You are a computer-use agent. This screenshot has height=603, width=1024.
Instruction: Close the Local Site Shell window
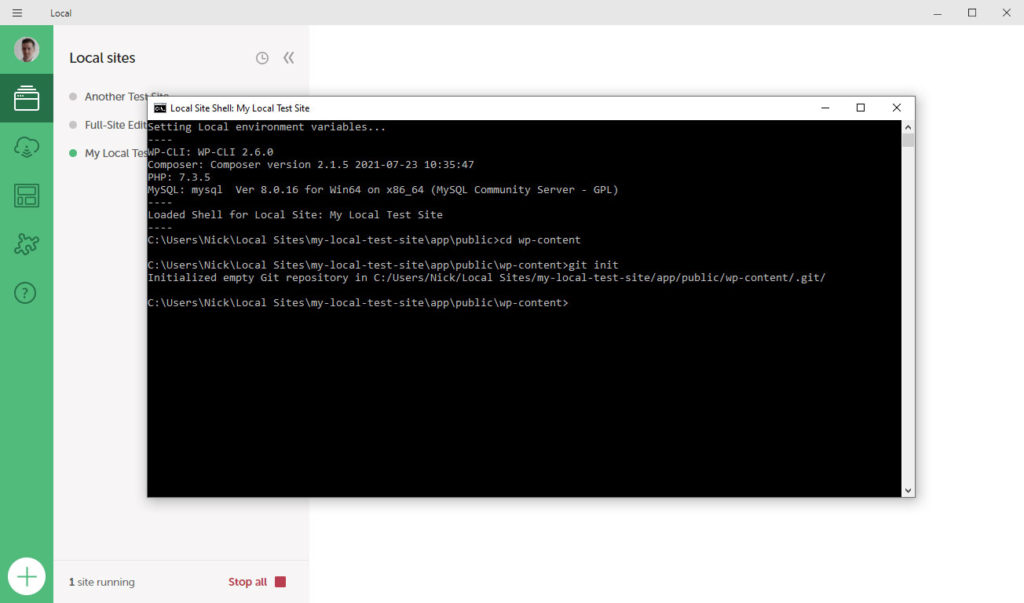tap(897, 108)
